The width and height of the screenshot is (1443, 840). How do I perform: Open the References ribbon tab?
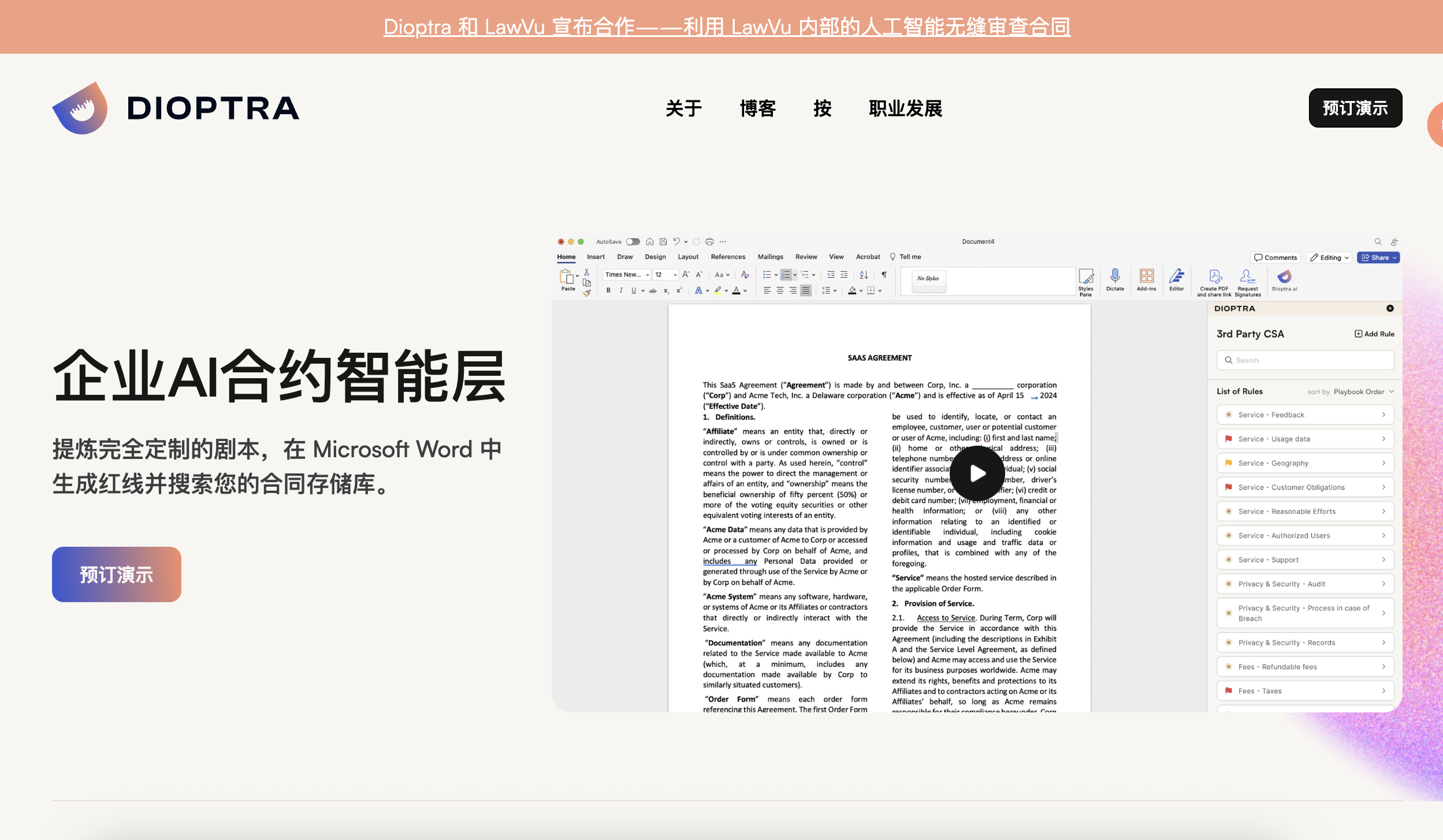pyautogui.click(x=728, y=257)
